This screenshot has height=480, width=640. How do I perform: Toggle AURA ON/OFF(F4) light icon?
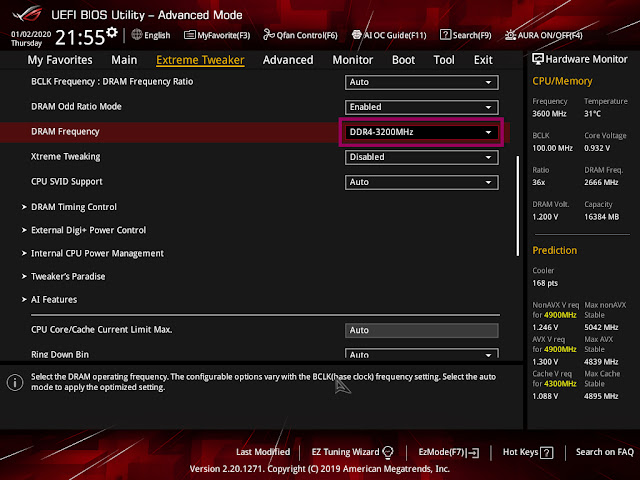pyautogui.click(x=510, y=35)
